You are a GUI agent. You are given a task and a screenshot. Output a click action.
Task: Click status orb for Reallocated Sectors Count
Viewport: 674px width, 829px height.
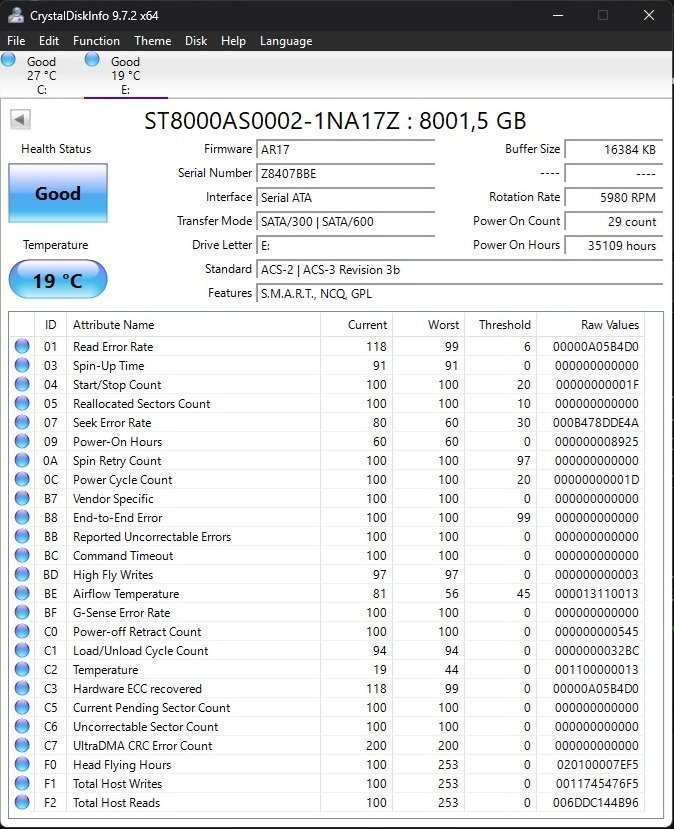22,404
